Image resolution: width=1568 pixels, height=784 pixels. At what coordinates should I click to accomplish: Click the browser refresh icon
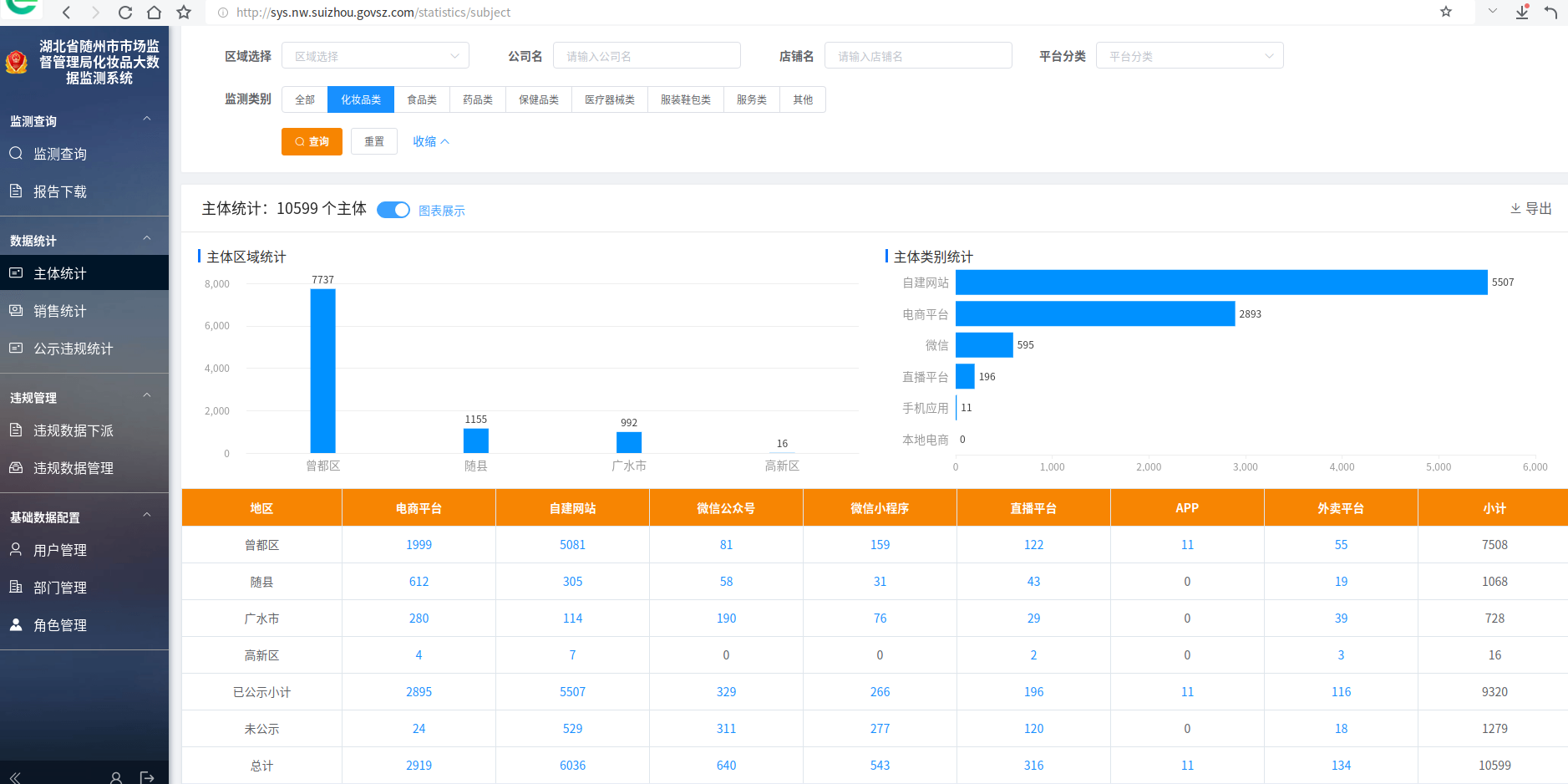click(125, 13)
